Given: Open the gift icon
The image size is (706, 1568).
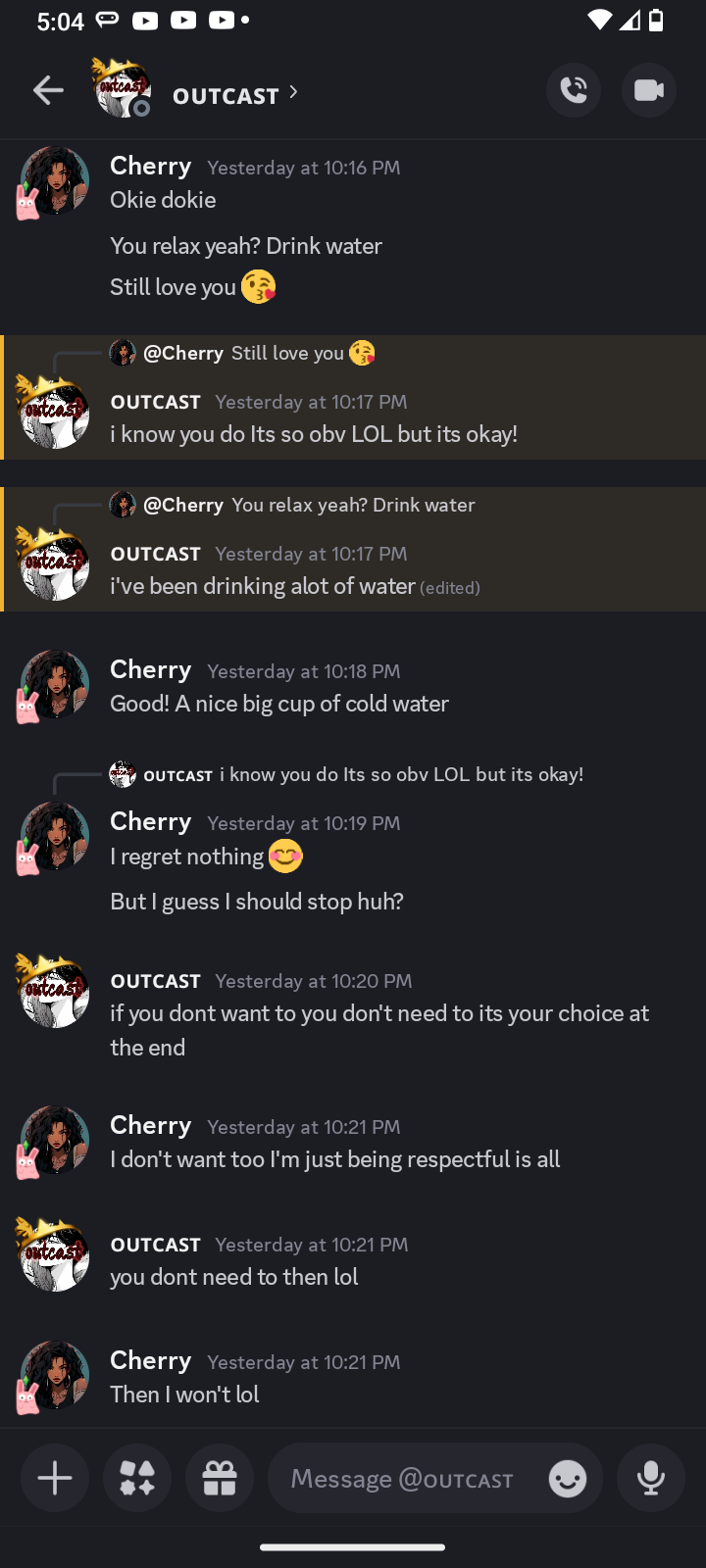Looking at the screenshot, I should (220, 1478).
